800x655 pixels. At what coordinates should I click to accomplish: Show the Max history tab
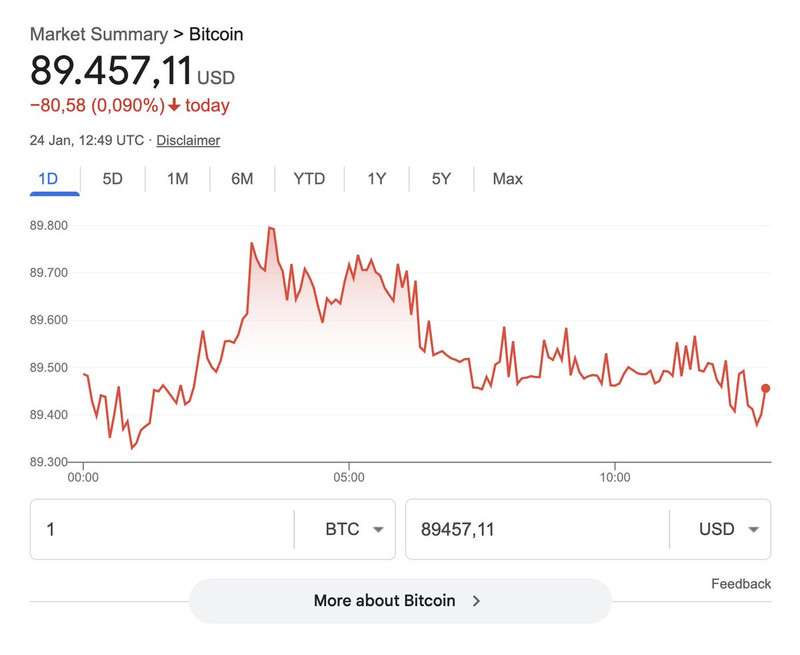pos(507,179)
